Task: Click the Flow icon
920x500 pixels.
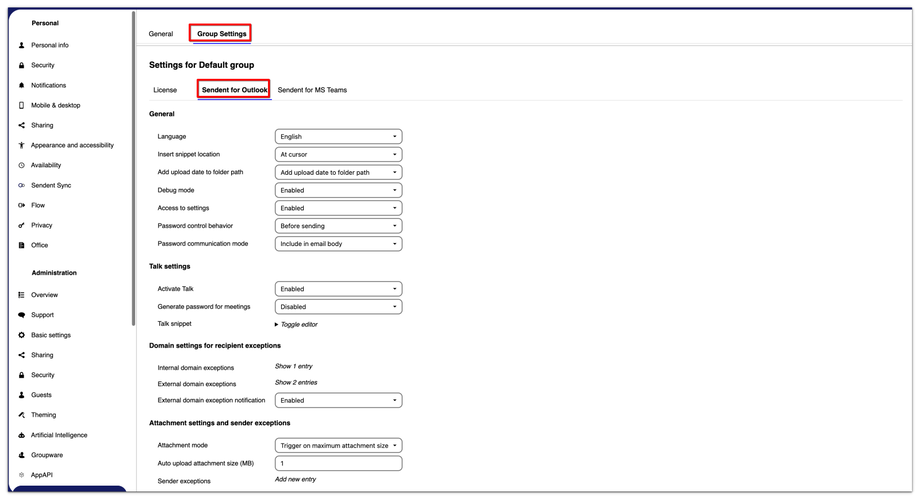Action: coord(22,205)
